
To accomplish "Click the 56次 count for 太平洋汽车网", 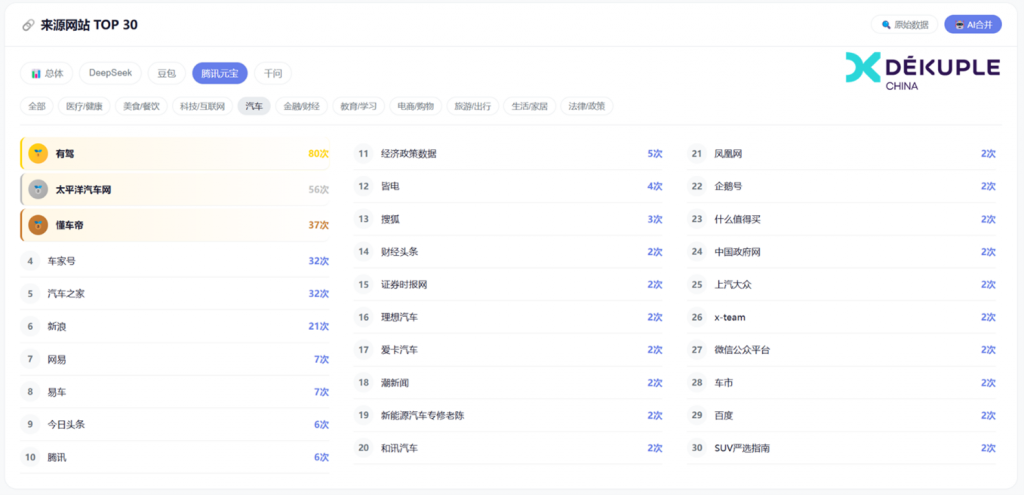I will coord(319,189).
